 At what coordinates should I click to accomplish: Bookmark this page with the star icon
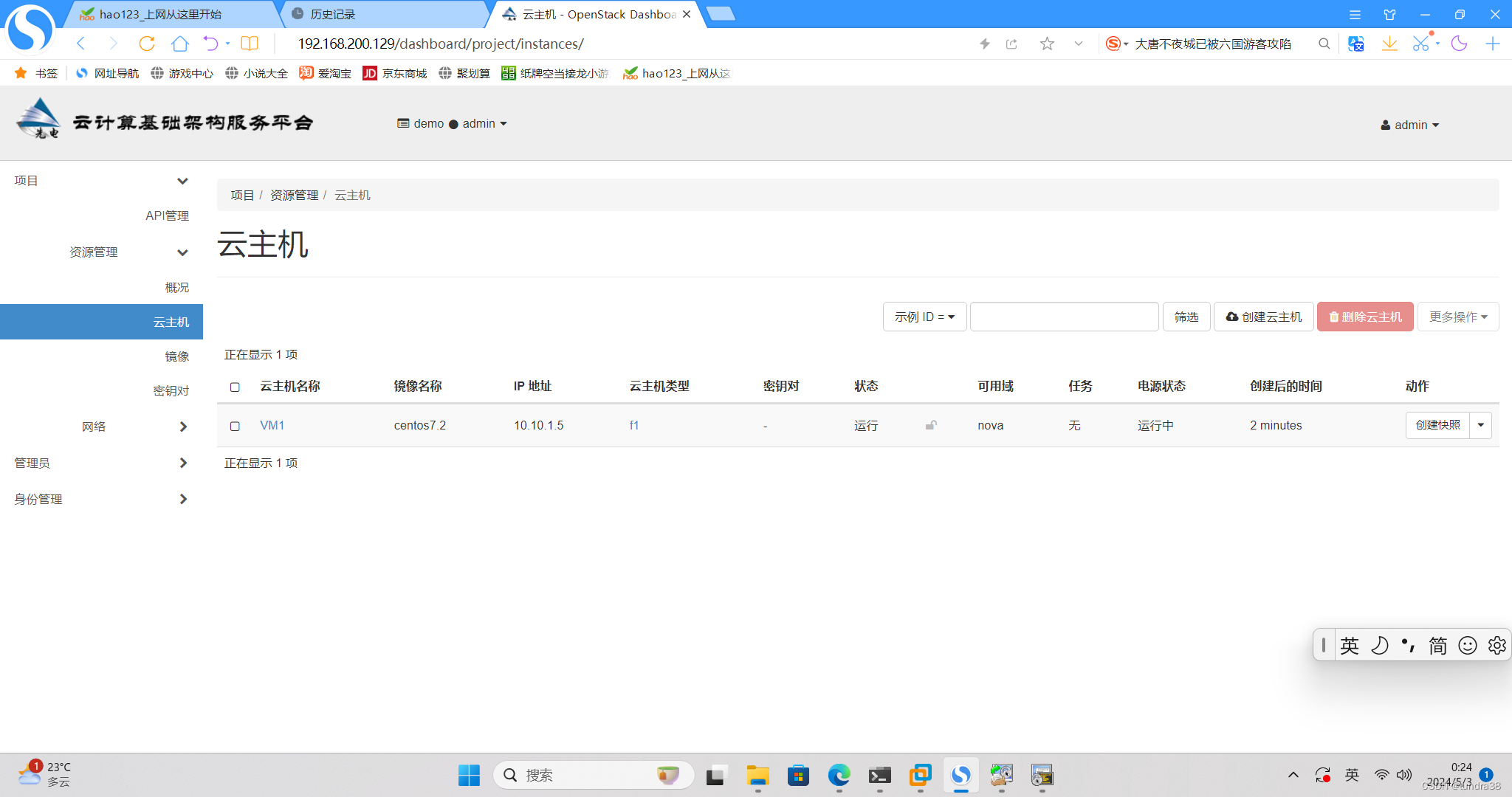(1047, 44)
